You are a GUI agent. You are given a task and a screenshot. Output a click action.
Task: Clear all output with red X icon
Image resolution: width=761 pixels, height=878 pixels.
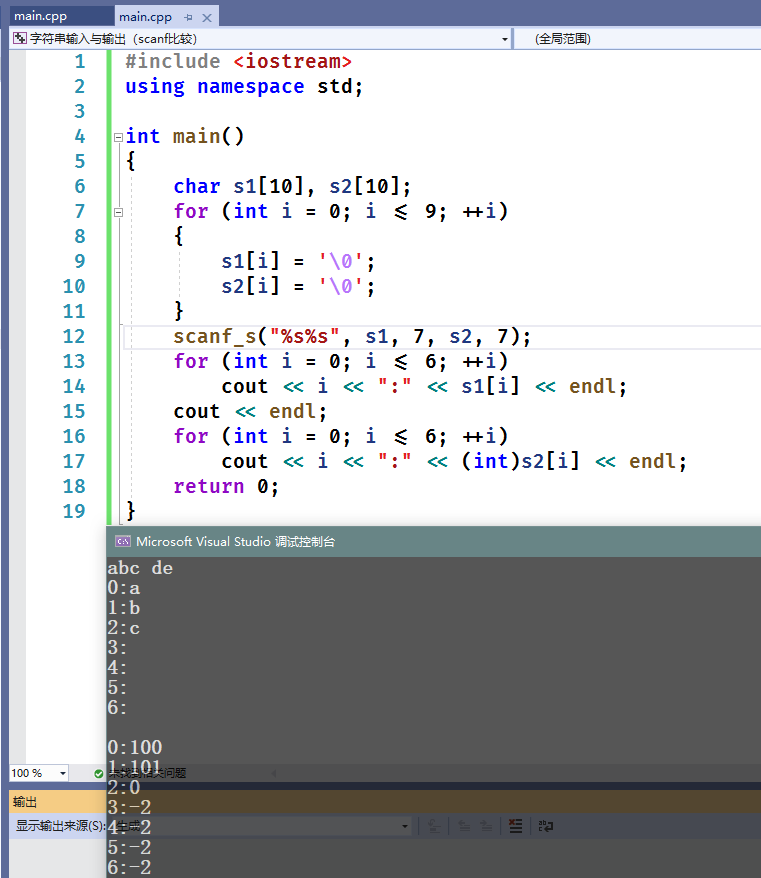515,826
